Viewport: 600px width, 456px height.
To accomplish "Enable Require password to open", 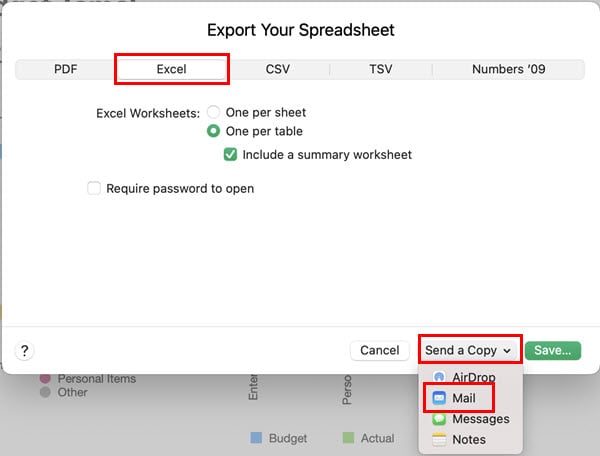I will coord(94,188).
